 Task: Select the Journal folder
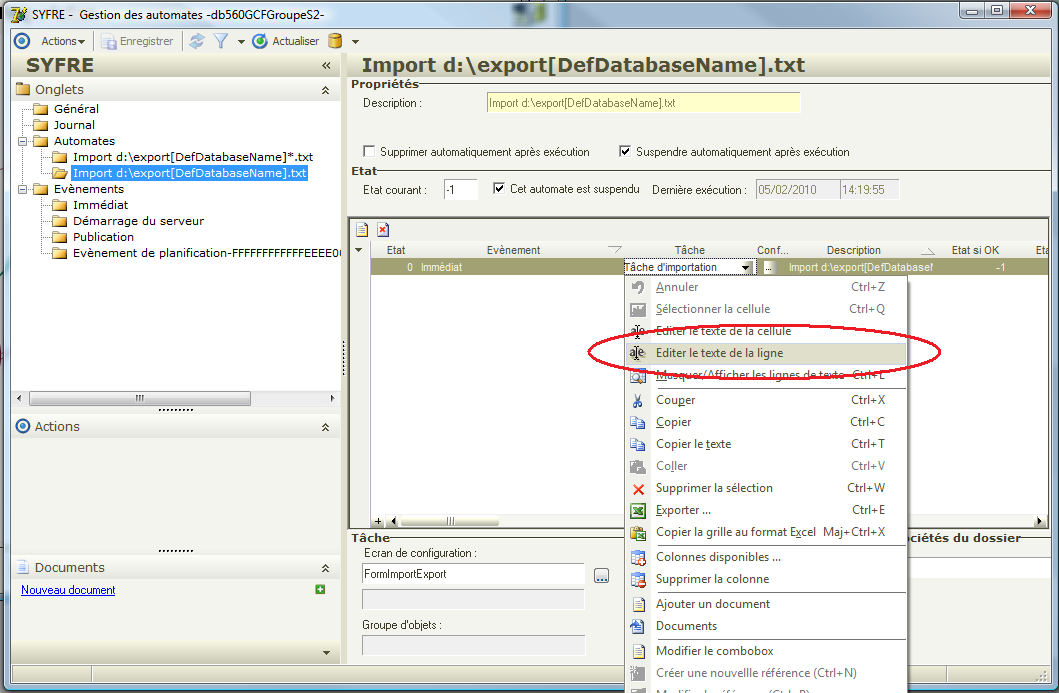click(x=74, y=125)
